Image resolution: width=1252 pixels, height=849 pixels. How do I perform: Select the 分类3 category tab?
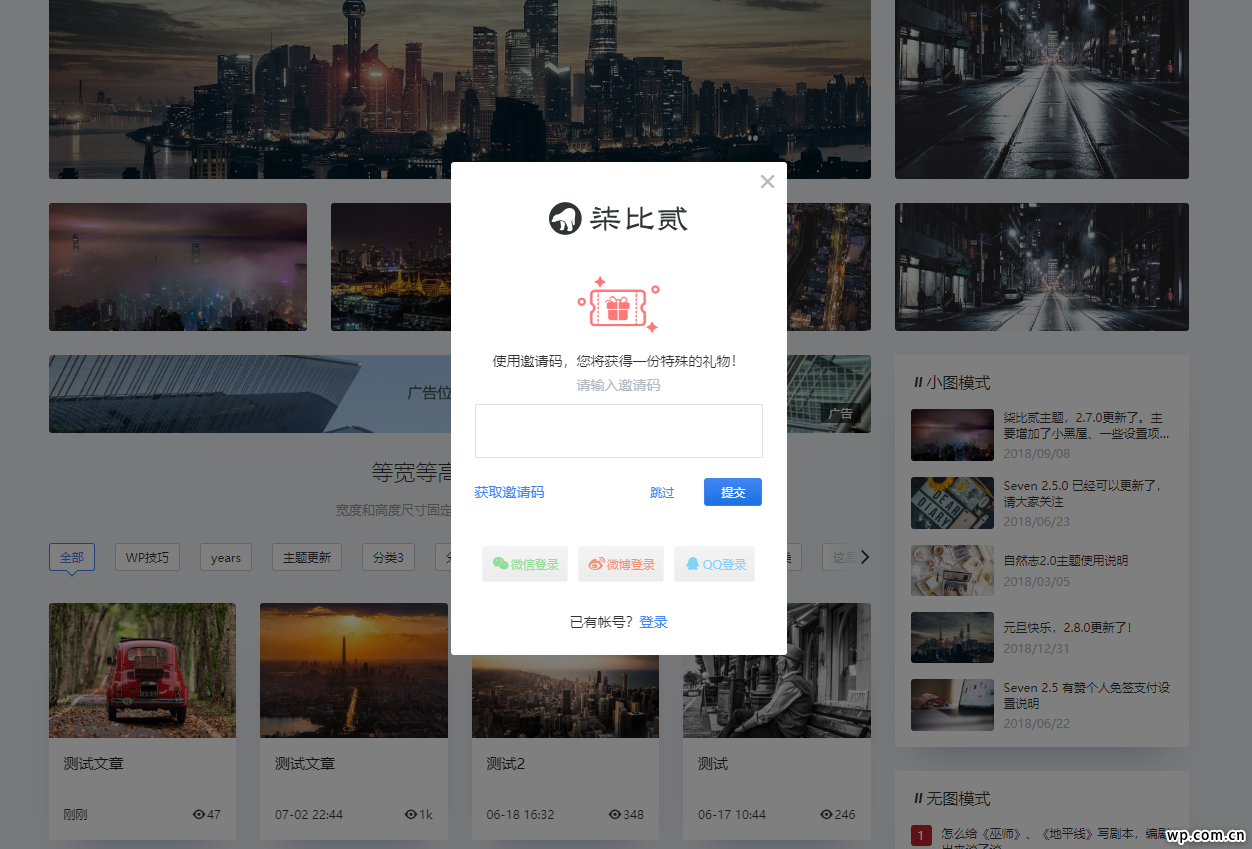coord(388,557)
